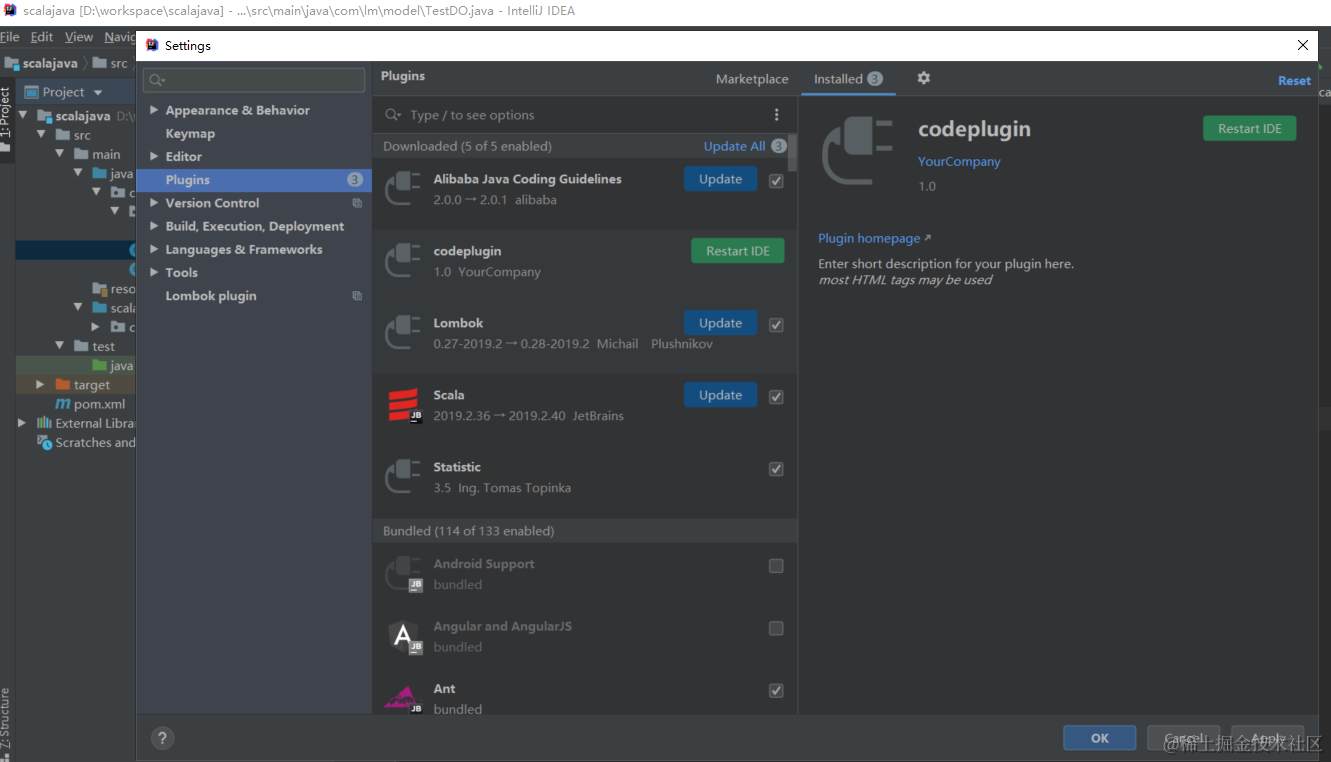Click the External Libraries icon in project tree
1331x762 pixels.
pos(44,423)
